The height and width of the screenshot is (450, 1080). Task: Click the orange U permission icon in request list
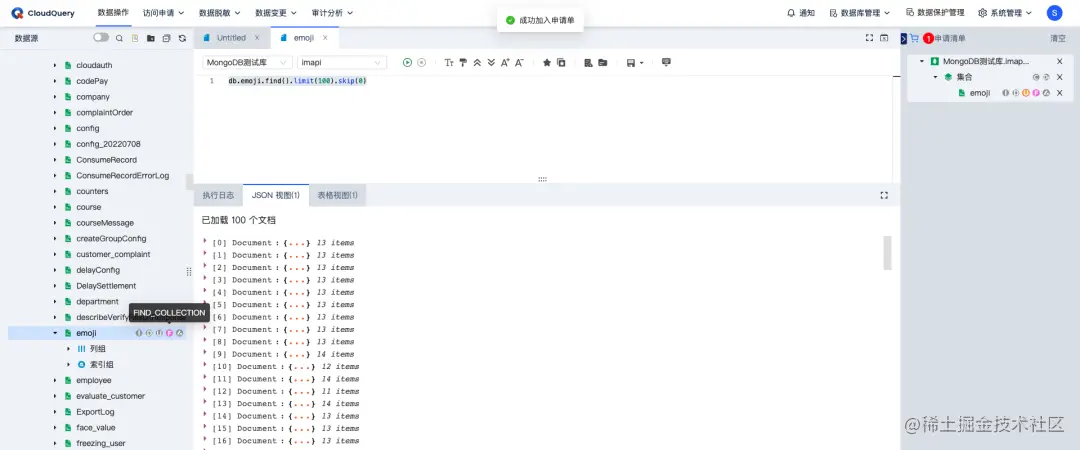click(1026, 93)
